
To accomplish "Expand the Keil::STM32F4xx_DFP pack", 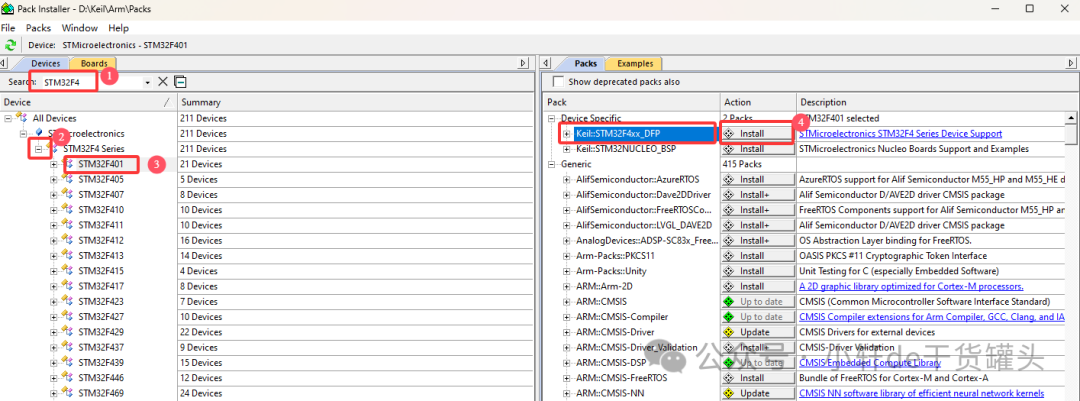I will click(x=567, y=134).
